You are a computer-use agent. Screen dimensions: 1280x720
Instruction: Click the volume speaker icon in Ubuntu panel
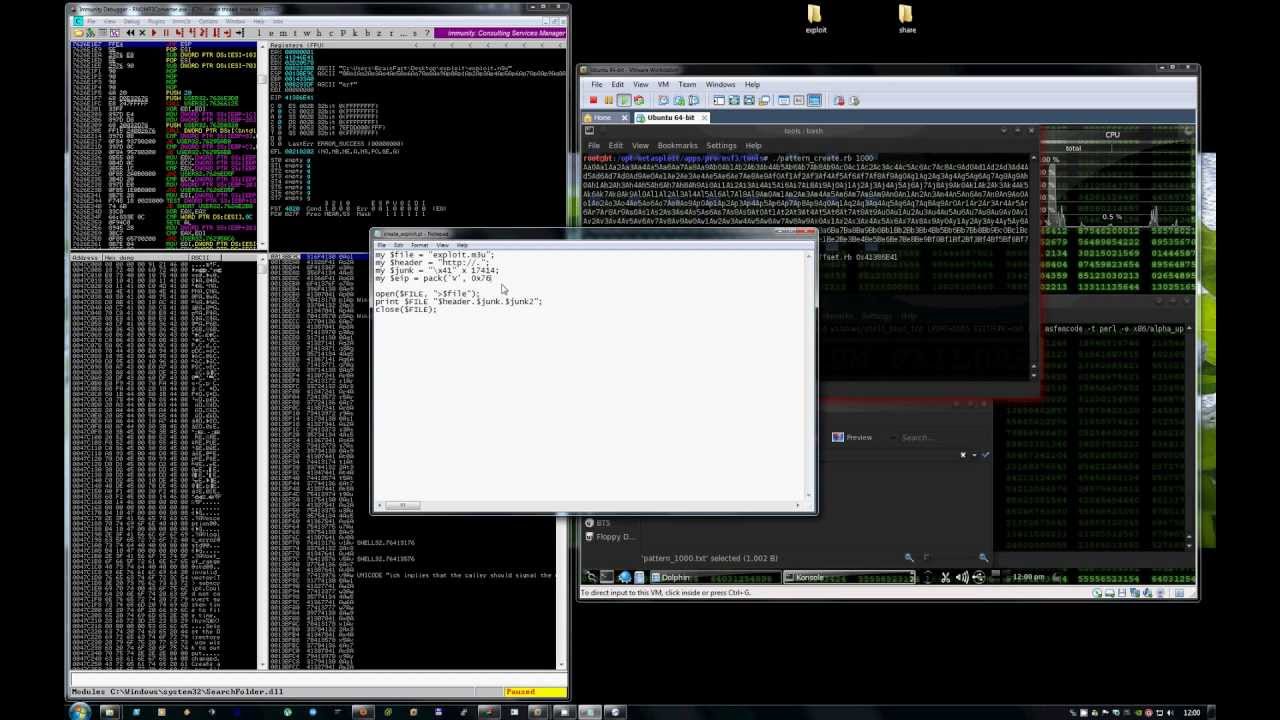[962, 577]
